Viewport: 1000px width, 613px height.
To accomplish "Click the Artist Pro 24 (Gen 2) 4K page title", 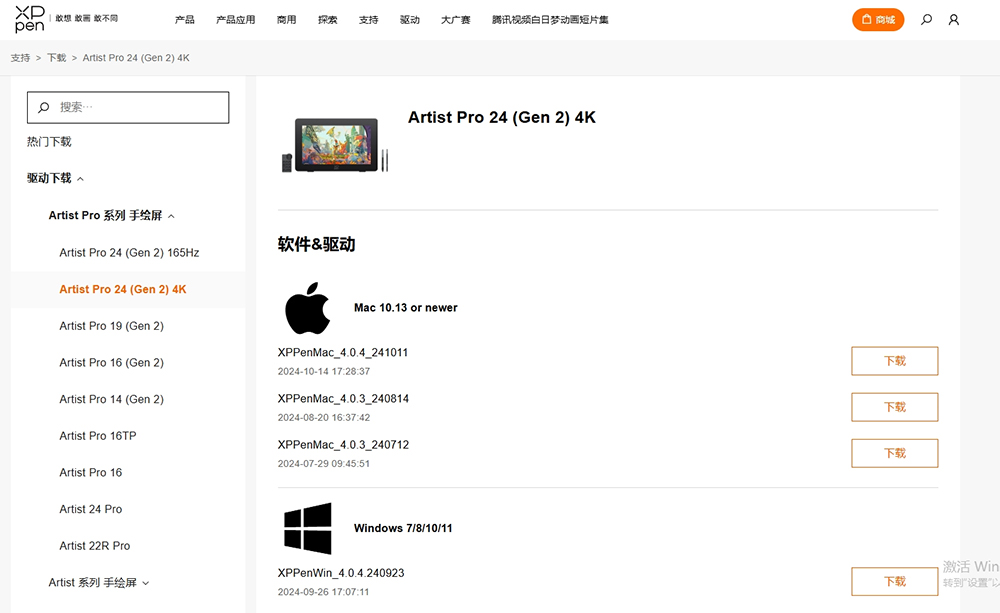I will point(502,117).
